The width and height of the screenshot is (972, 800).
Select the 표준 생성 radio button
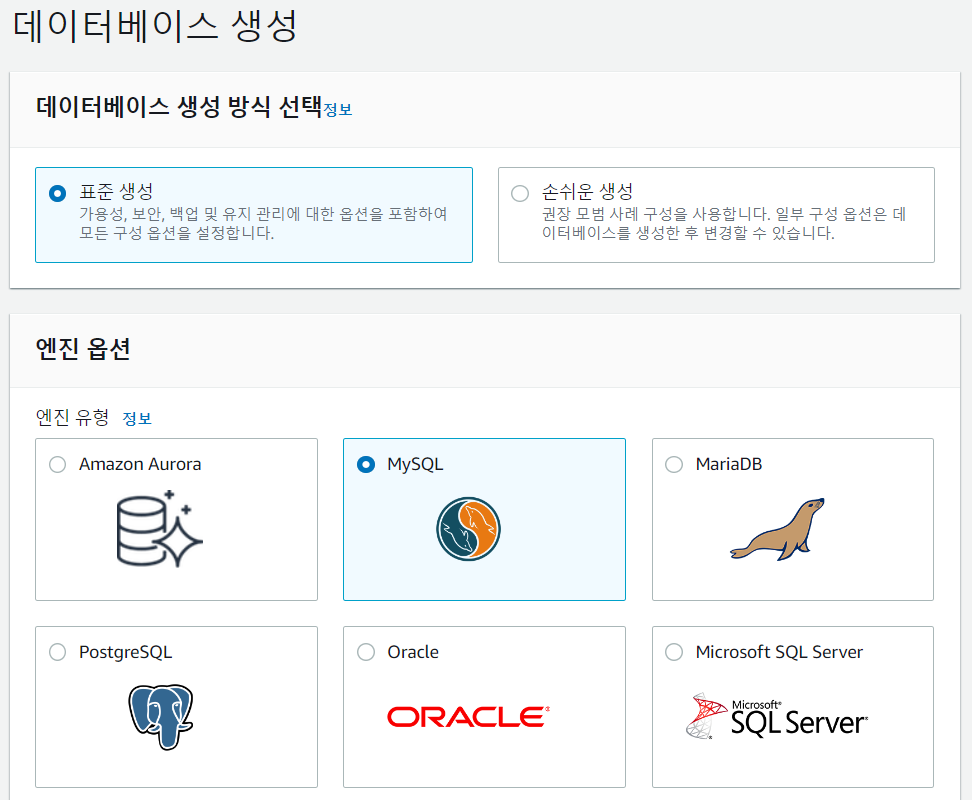58,193
